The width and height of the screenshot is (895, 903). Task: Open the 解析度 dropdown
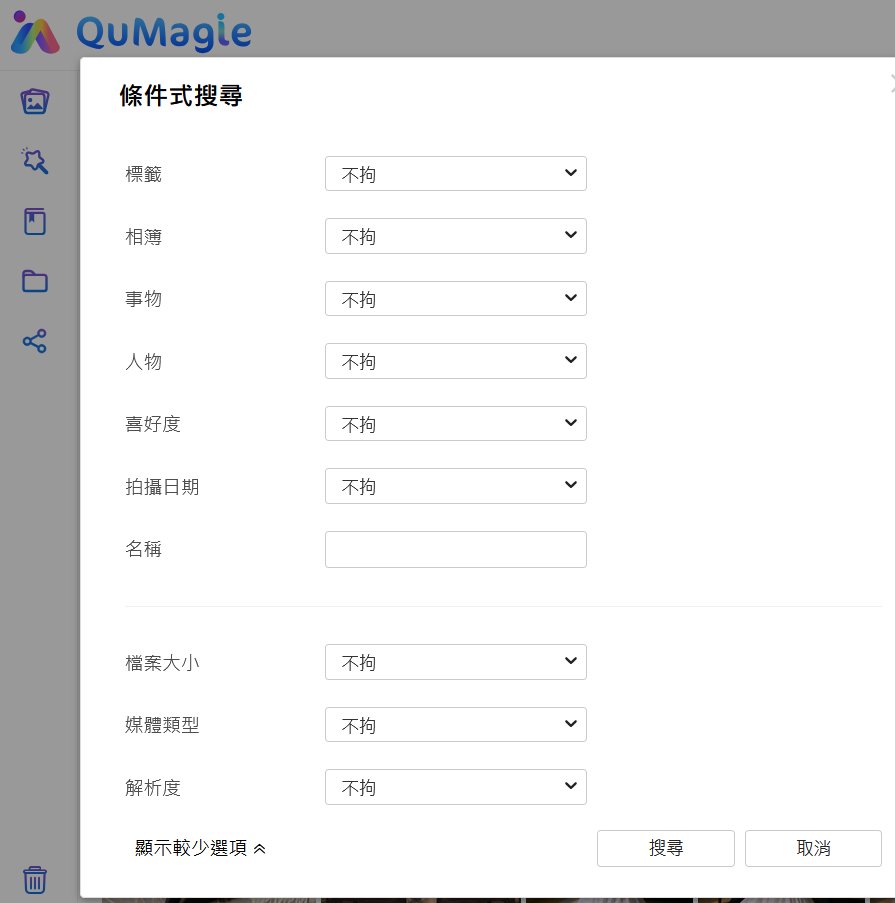pyautogui.click(x=455, y=787)
